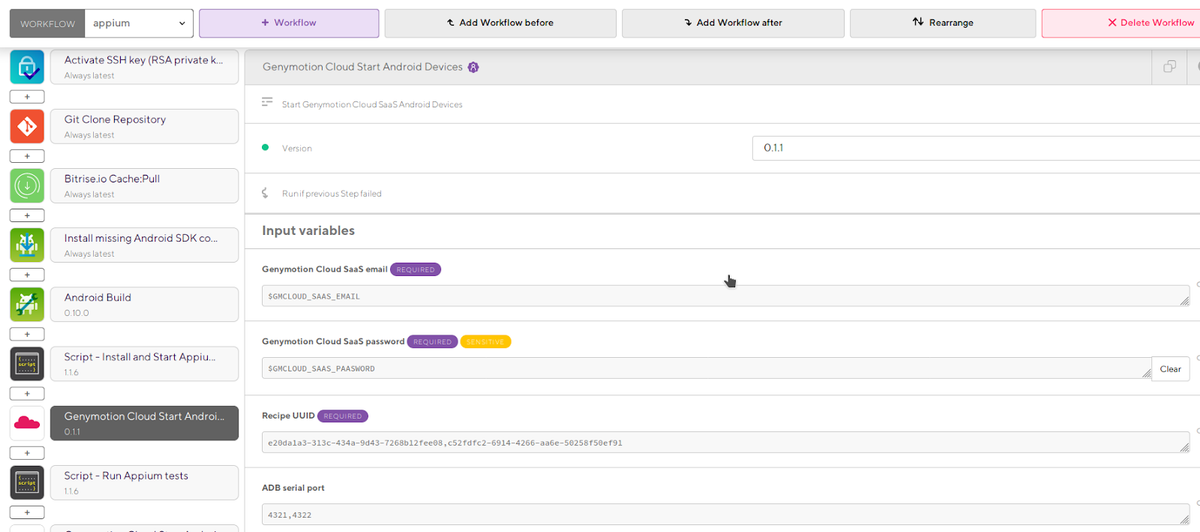The height and width of the screenshot is (532, 1200).
Task: Click the ADB serial port field
Action: (726, 515)
